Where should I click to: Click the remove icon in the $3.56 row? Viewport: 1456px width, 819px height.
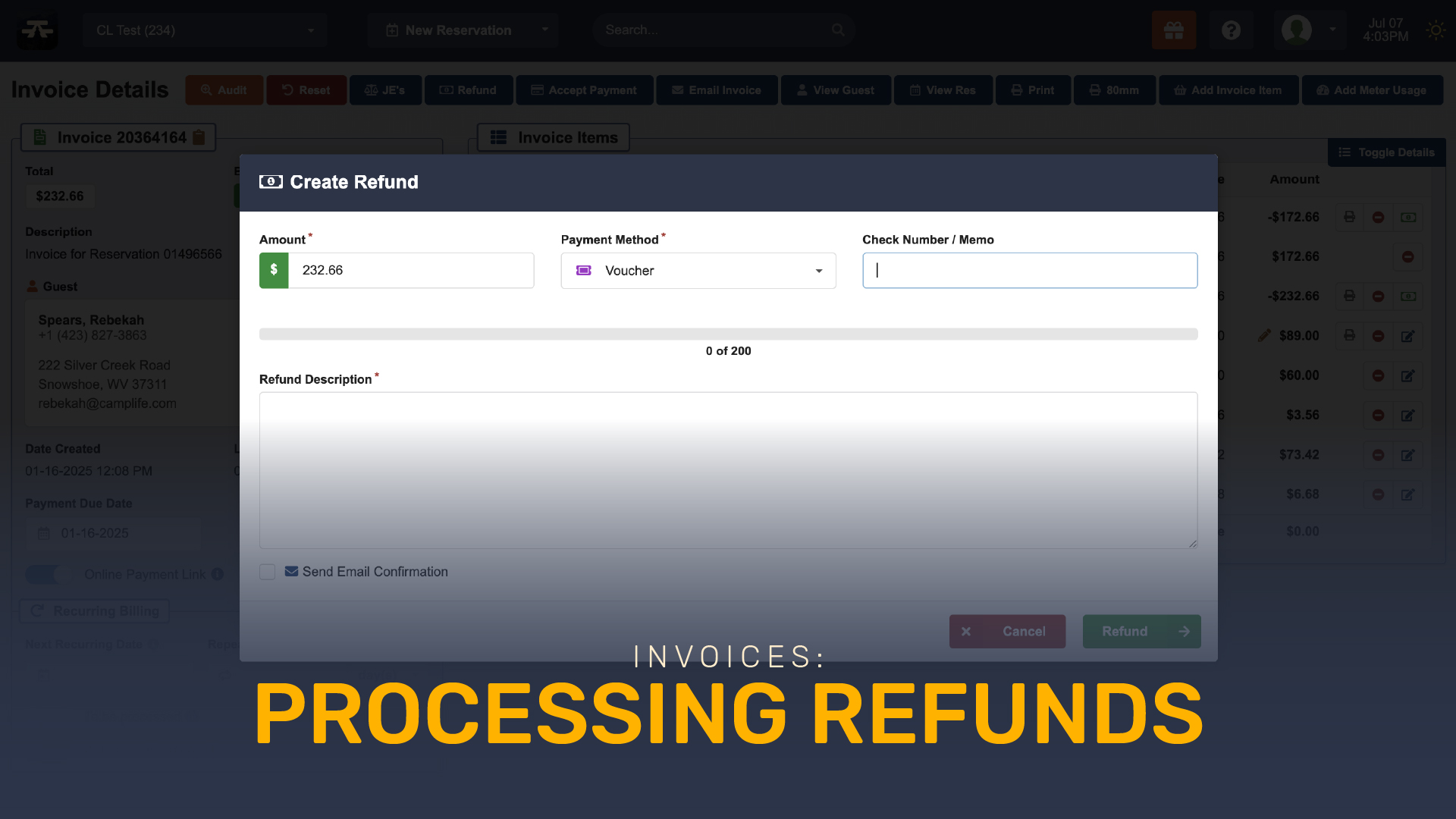[x=1378, y=415]
